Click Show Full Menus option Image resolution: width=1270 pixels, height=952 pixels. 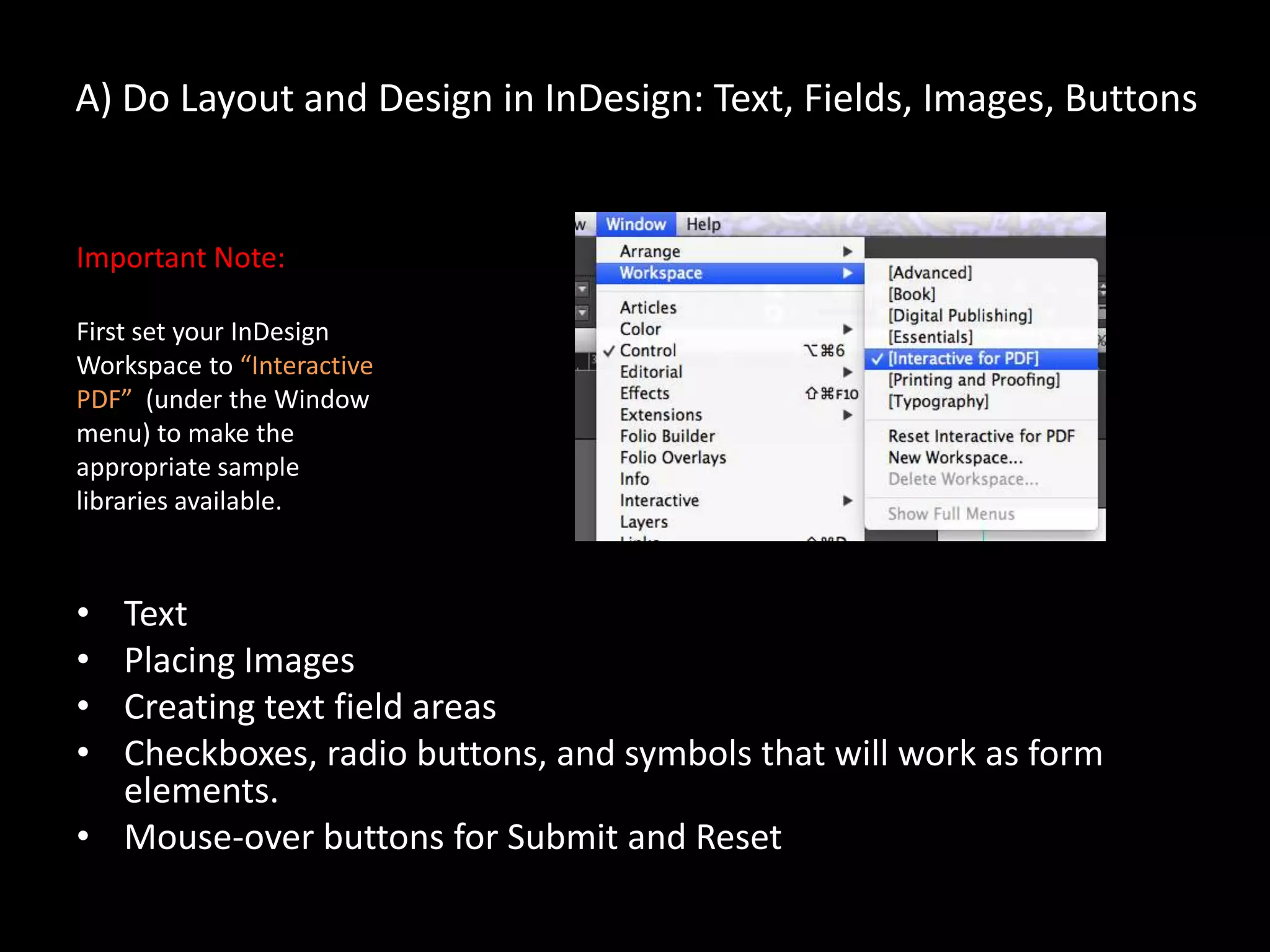coord(951,514)
